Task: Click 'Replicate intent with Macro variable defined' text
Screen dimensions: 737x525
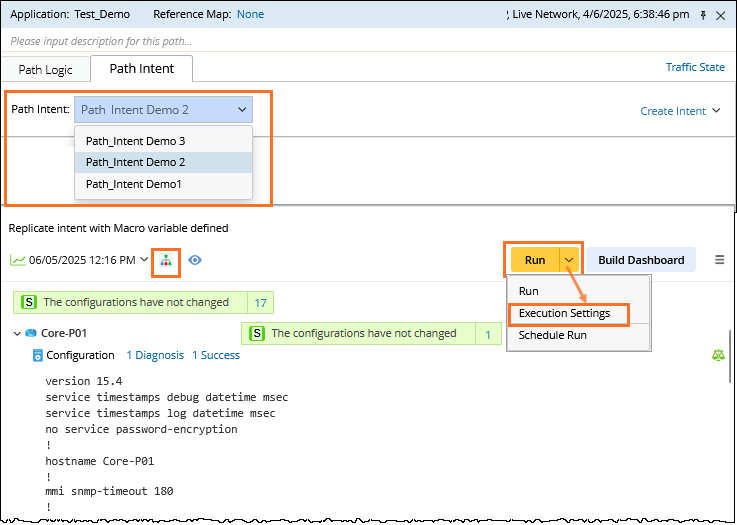Action: [118, 228]
